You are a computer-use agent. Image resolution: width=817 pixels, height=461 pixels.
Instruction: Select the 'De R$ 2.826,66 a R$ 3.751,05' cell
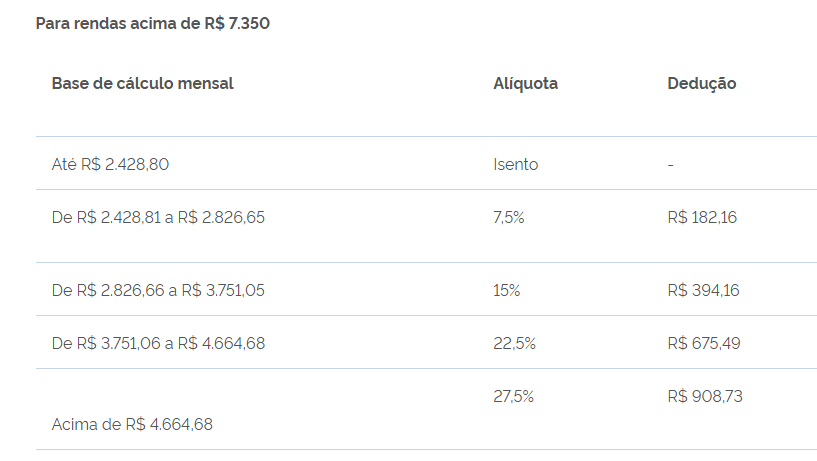[x=158, y=290]
